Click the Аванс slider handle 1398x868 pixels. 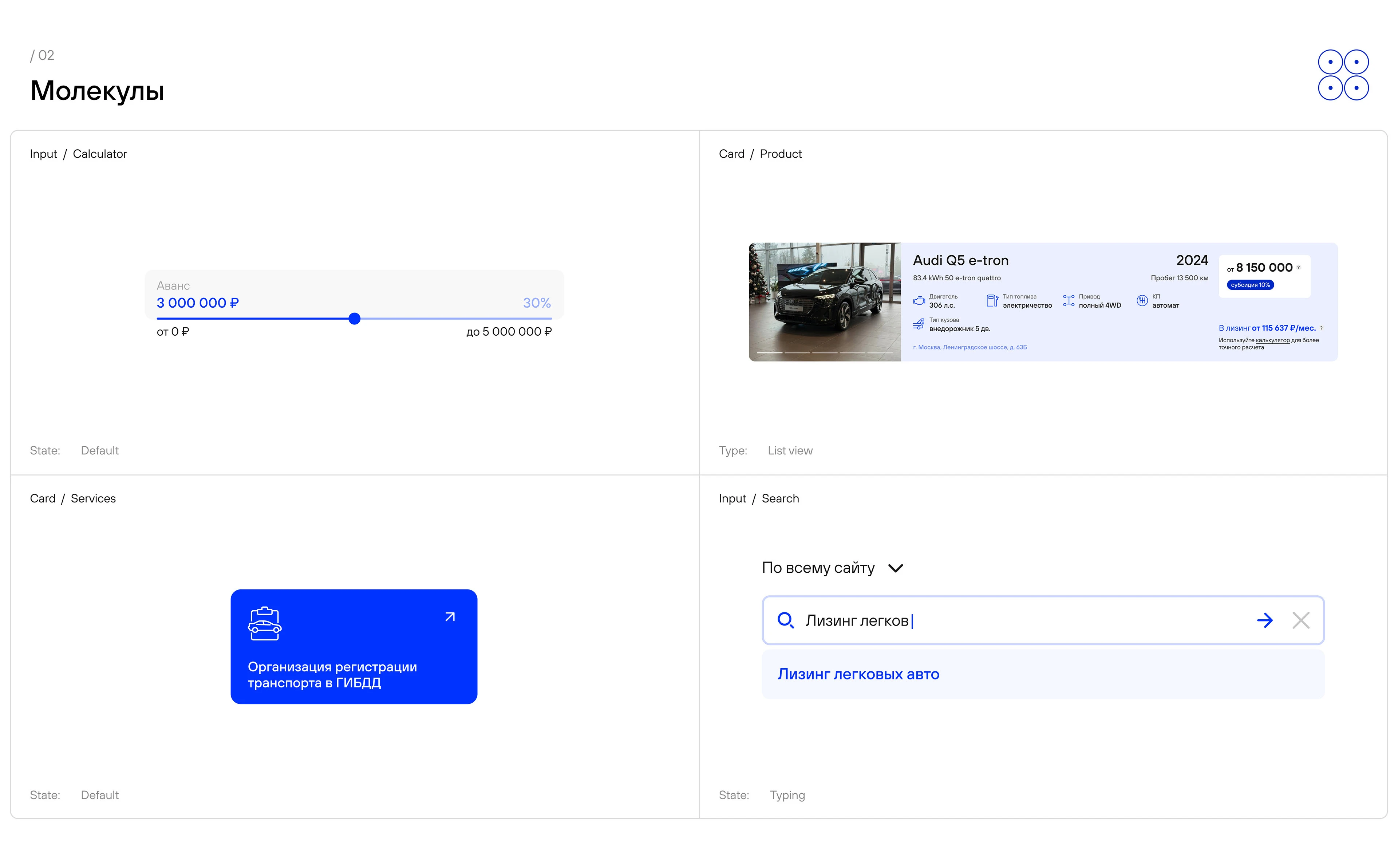coord(355,319)
